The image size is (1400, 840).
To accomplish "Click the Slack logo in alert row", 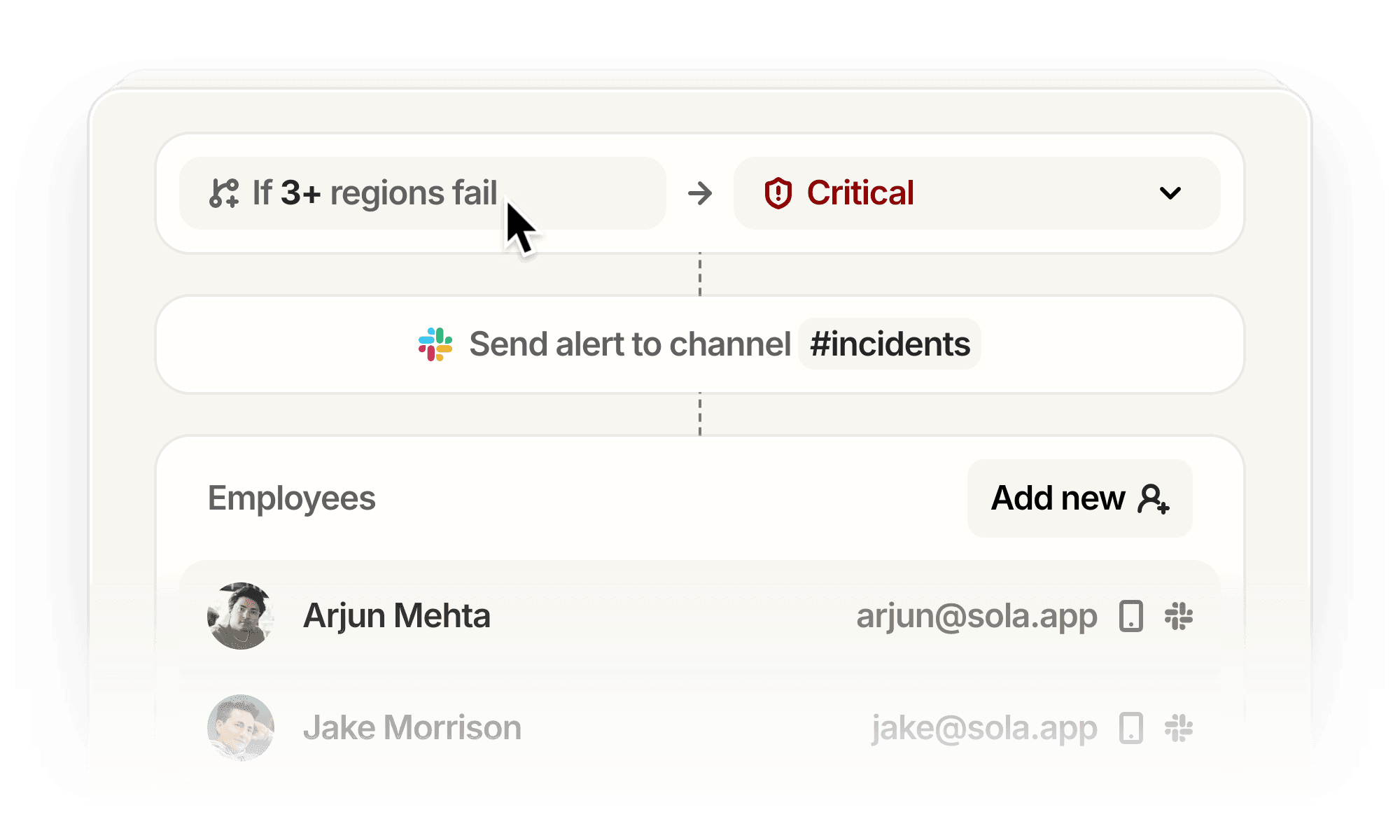I will pyautogui.click(x=435, y=344).
